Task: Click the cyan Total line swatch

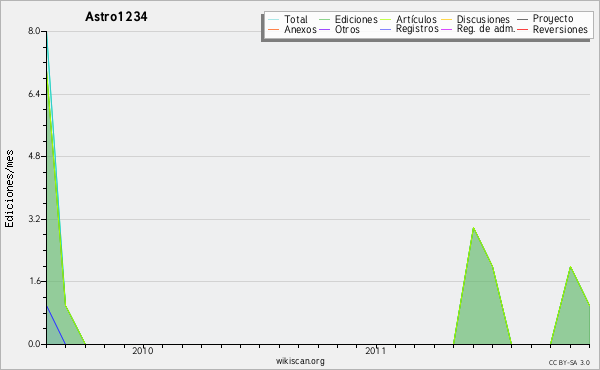Action: pyautogui.click(x=274, y=19)
